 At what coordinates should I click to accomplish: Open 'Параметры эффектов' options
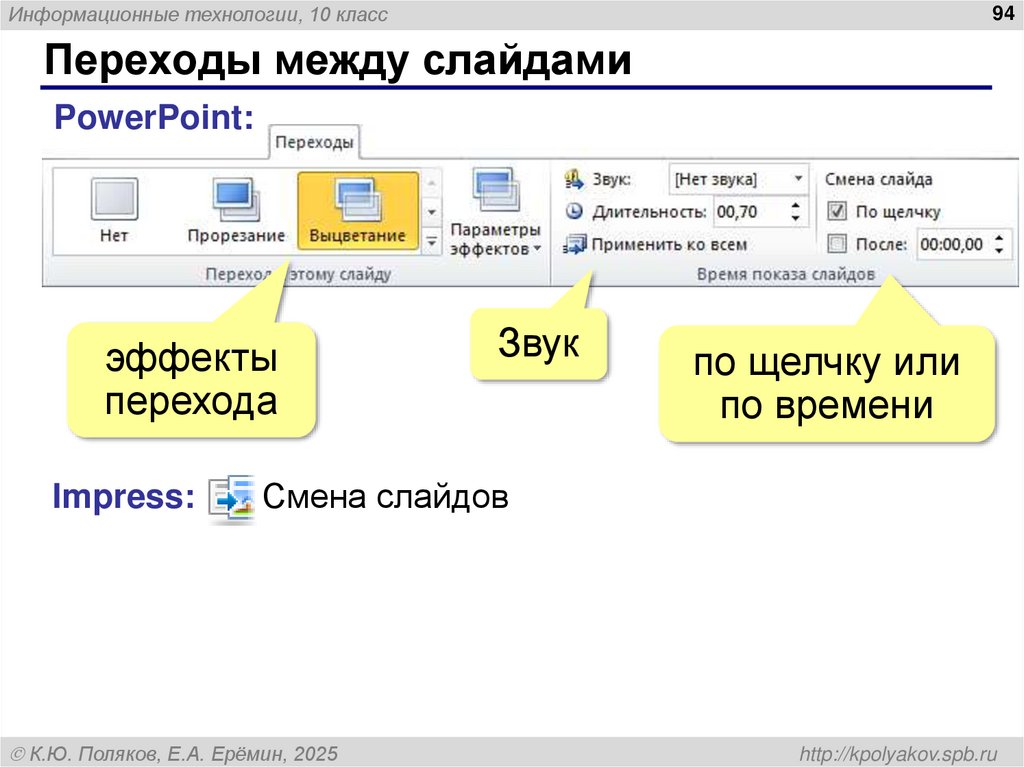click(495, 212)
